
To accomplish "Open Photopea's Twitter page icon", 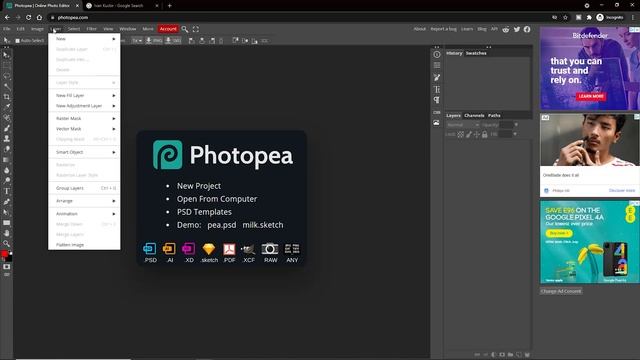I will (x=517, y=29).
